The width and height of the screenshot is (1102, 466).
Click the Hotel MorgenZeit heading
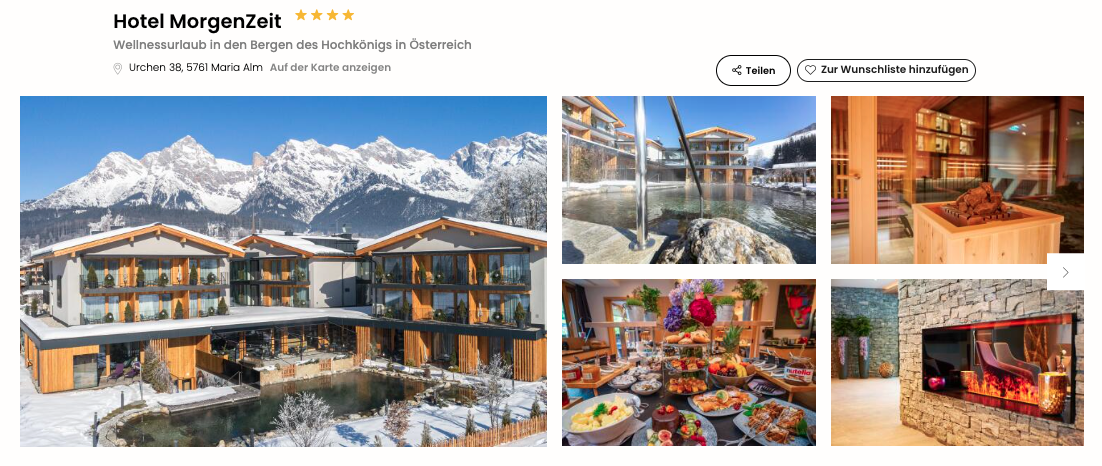tap(197, 21)
